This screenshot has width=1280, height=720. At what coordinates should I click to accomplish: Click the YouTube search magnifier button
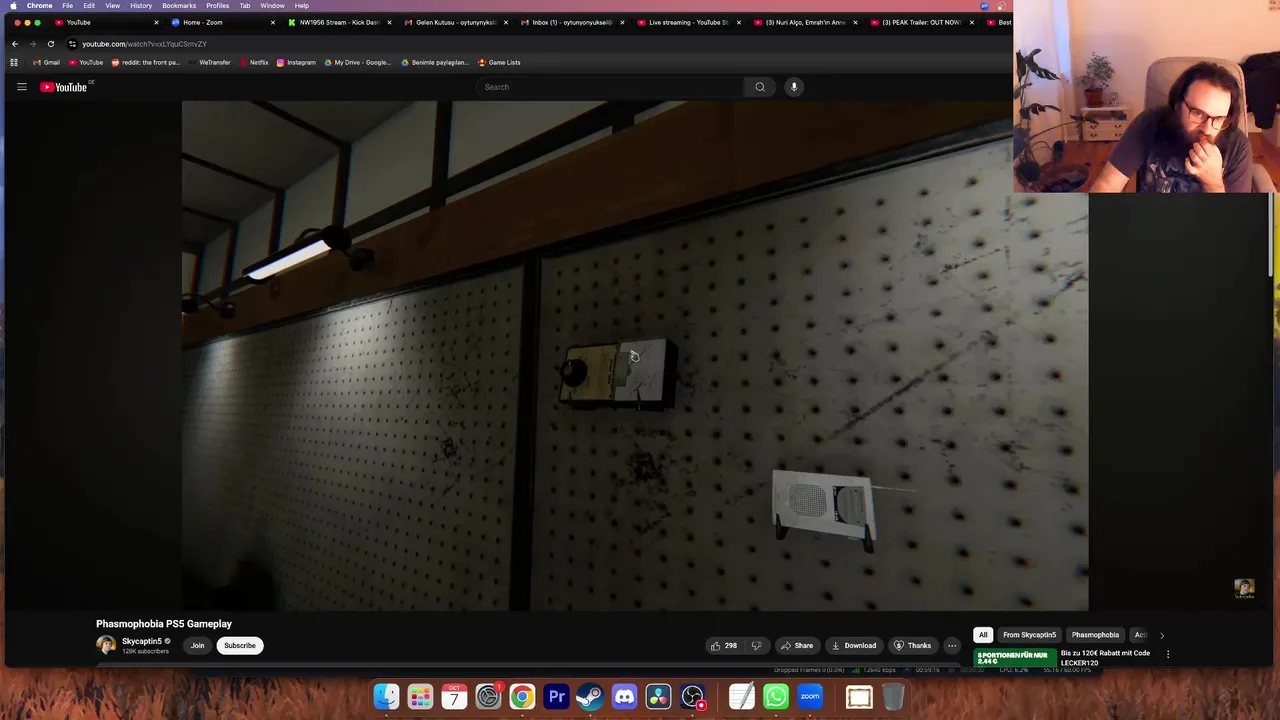(x=760, y=87)
